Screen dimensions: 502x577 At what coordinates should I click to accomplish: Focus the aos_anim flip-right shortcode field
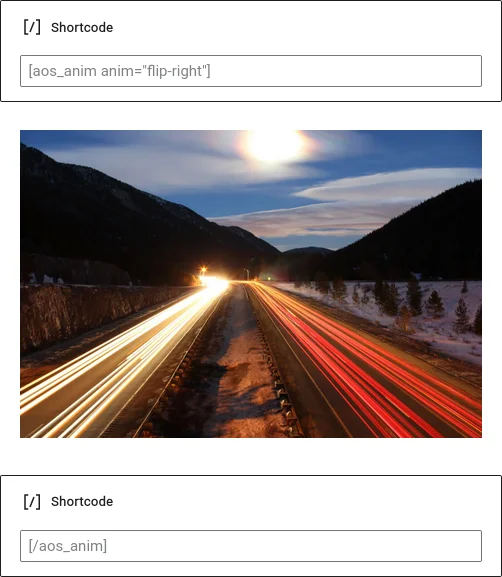tap(251, 71)
